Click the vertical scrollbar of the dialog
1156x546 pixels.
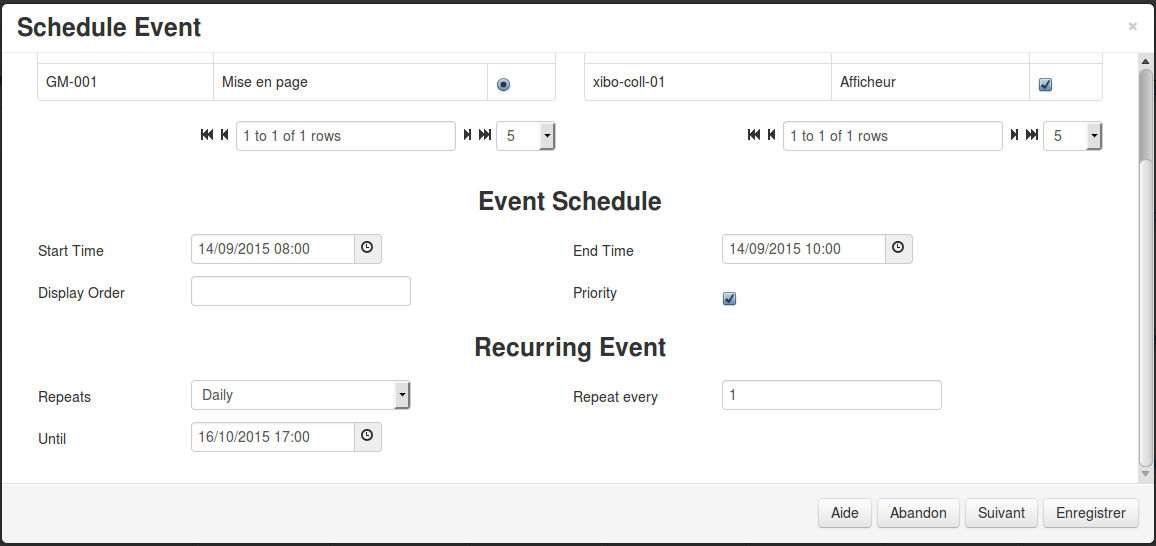[x=1145, y=300]
